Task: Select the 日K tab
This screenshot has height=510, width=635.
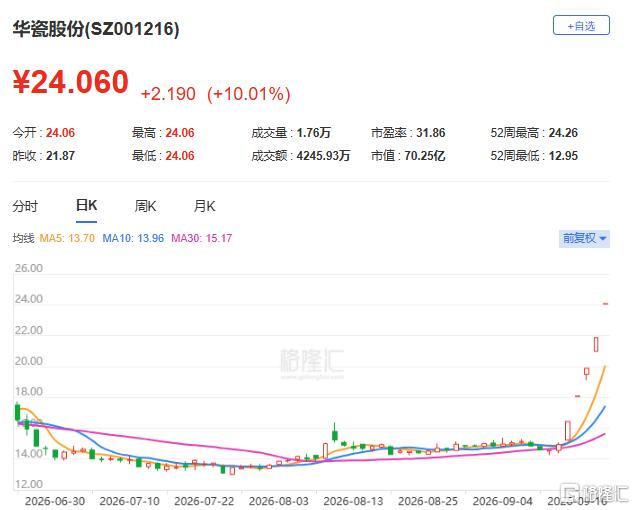Action: [86, 205]
